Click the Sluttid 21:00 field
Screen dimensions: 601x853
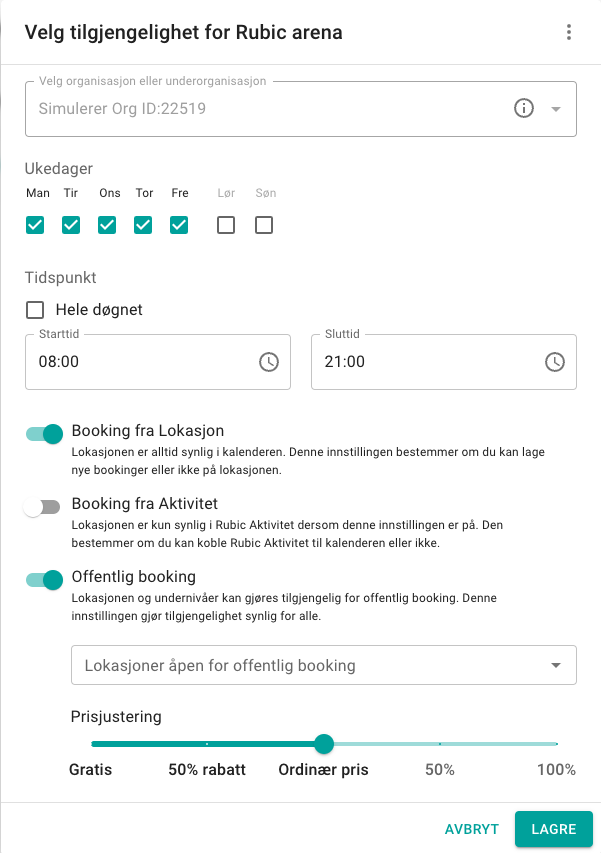444,362
